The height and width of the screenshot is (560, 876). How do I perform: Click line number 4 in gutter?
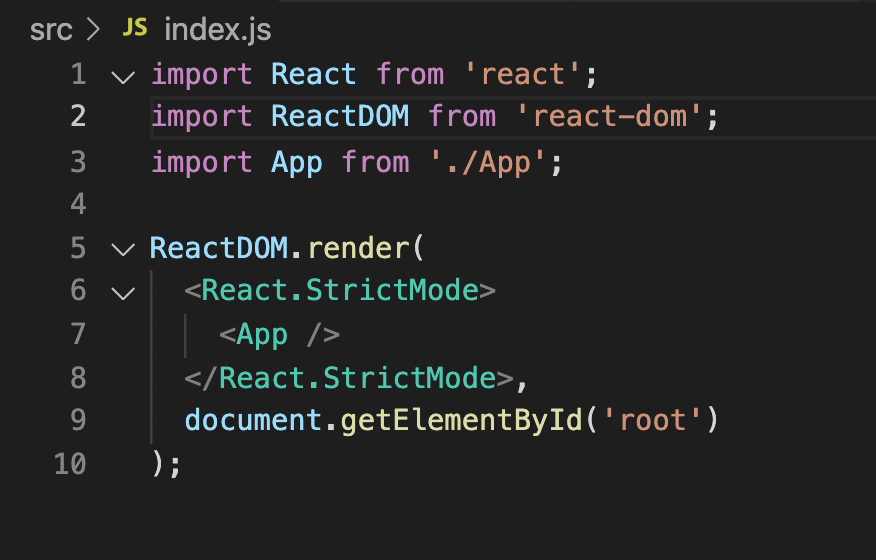click(x=78, y=204)
